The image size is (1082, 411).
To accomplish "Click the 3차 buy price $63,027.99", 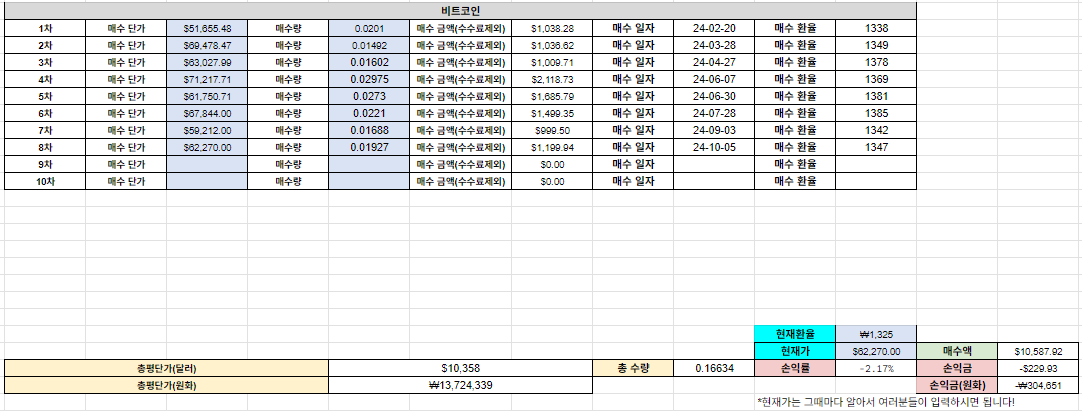I will point(207,63).
